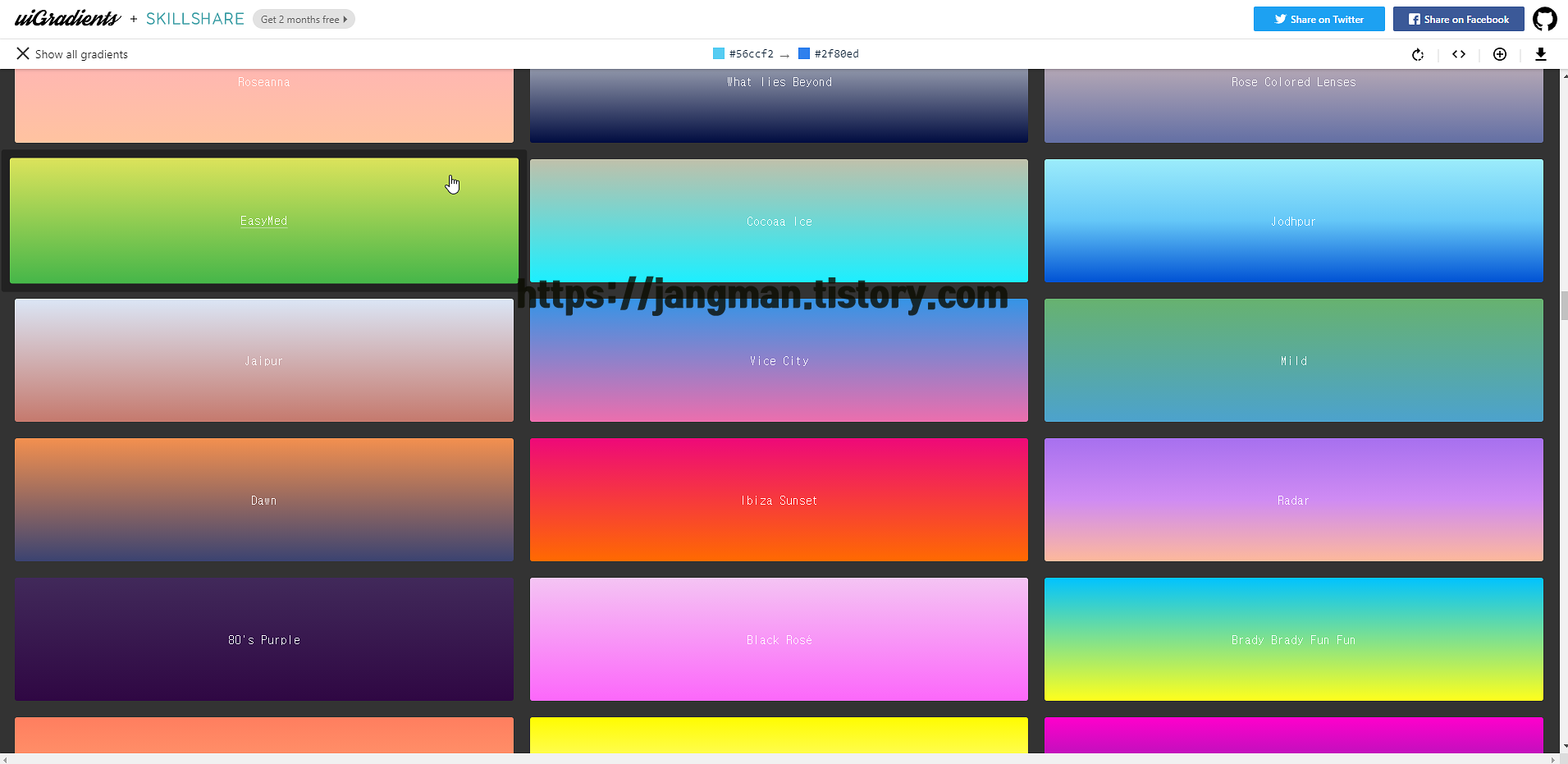This screenshot has width=1568, height=764.
Task: Select the EasyMed gradient
Action: 264,221
